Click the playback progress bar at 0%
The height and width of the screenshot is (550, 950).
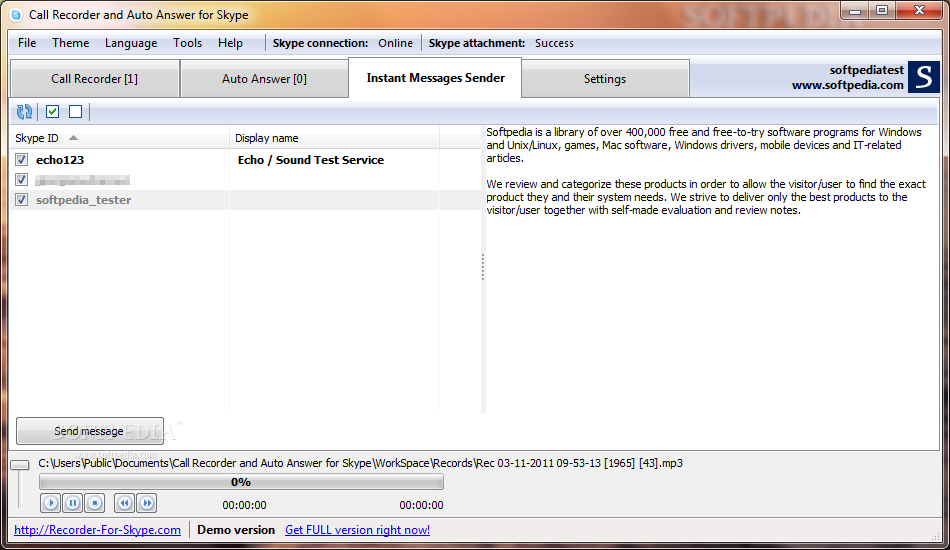241,482
